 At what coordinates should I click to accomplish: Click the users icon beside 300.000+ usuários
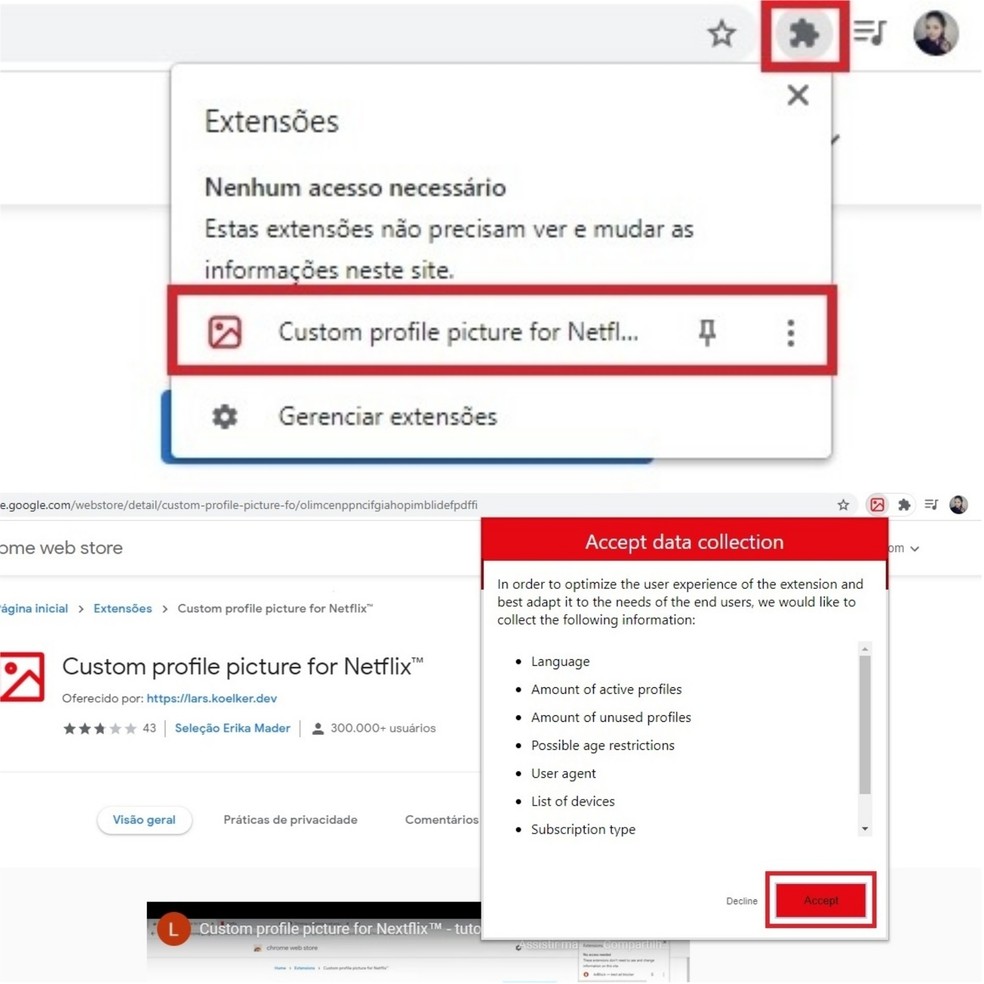[x=318, y=729]
